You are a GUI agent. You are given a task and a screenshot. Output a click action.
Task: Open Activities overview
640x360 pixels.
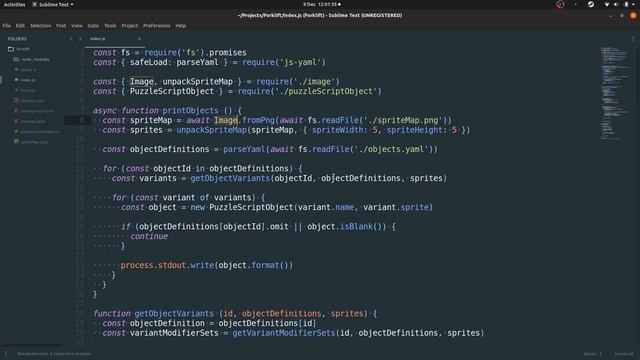[14, 4]
